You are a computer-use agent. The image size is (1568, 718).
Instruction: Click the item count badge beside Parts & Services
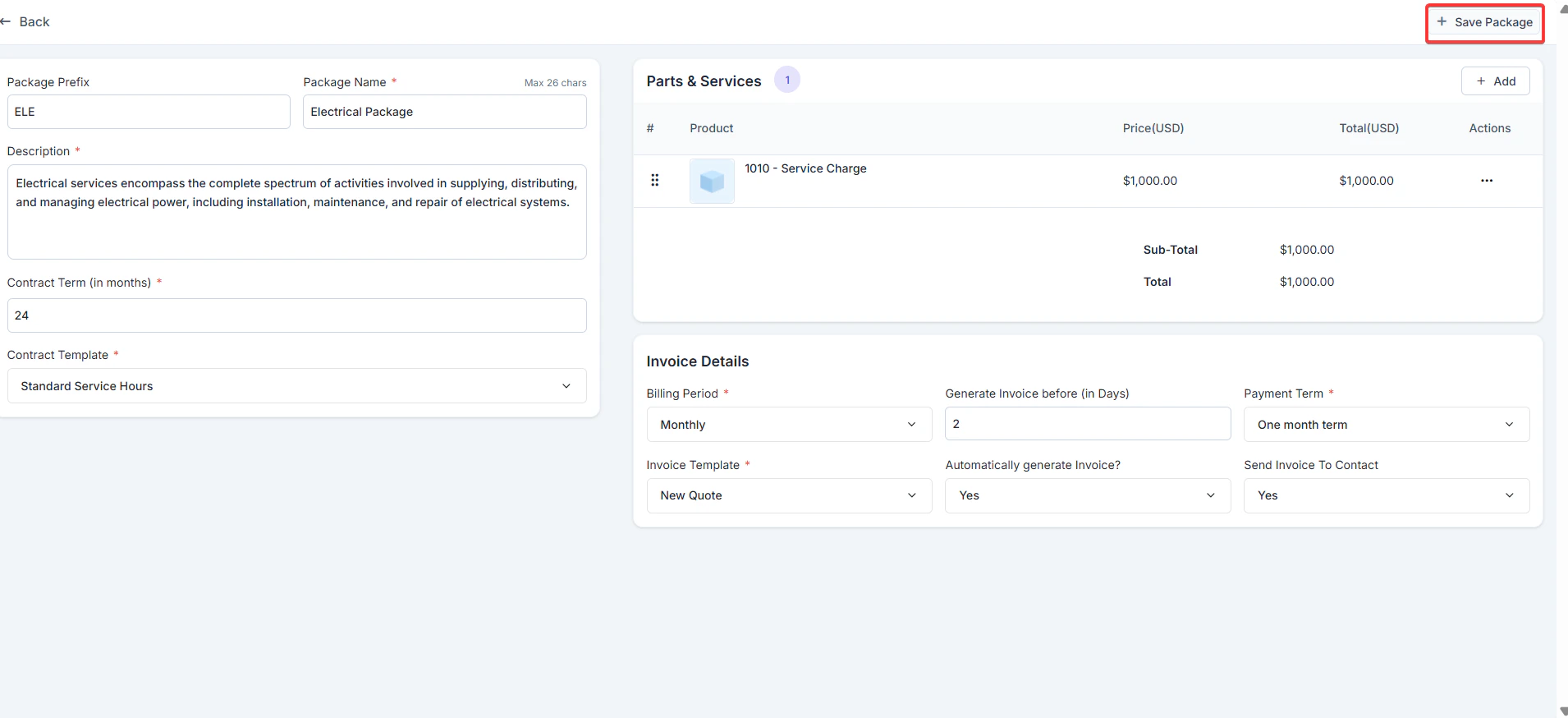click(787, 80)
